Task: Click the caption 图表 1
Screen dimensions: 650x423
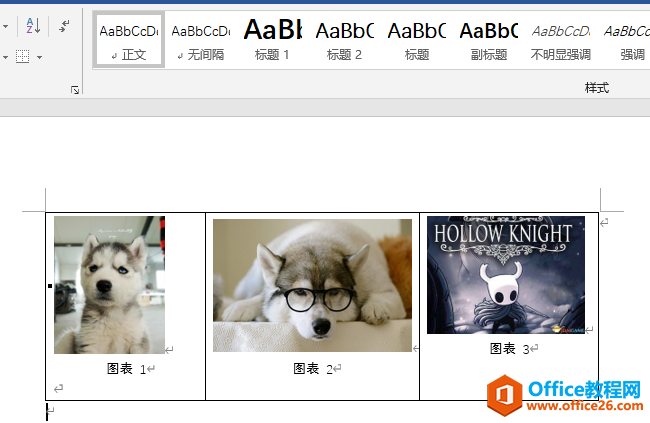Action: [126, 369]
